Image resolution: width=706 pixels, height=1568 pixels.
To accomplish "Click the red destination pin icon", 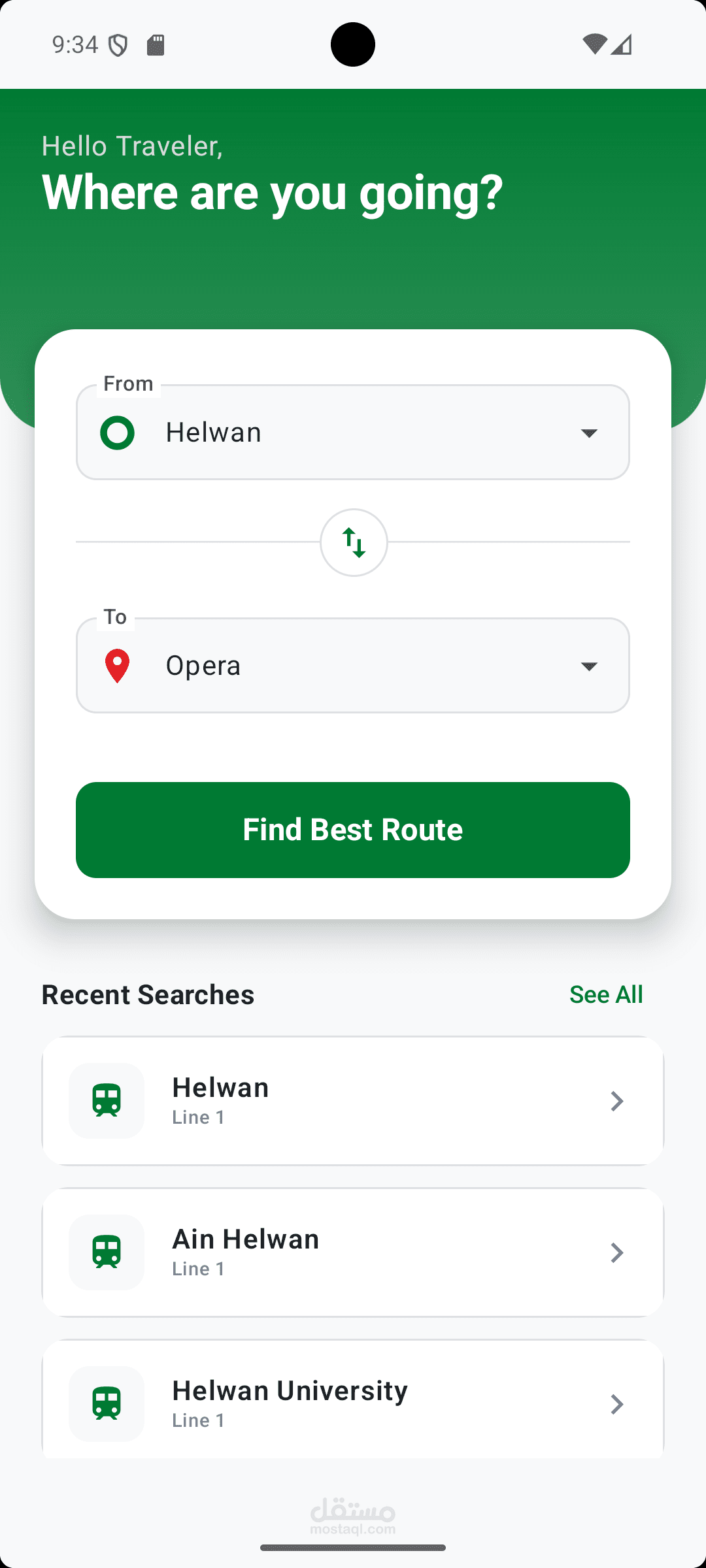I will coord(117,666).
